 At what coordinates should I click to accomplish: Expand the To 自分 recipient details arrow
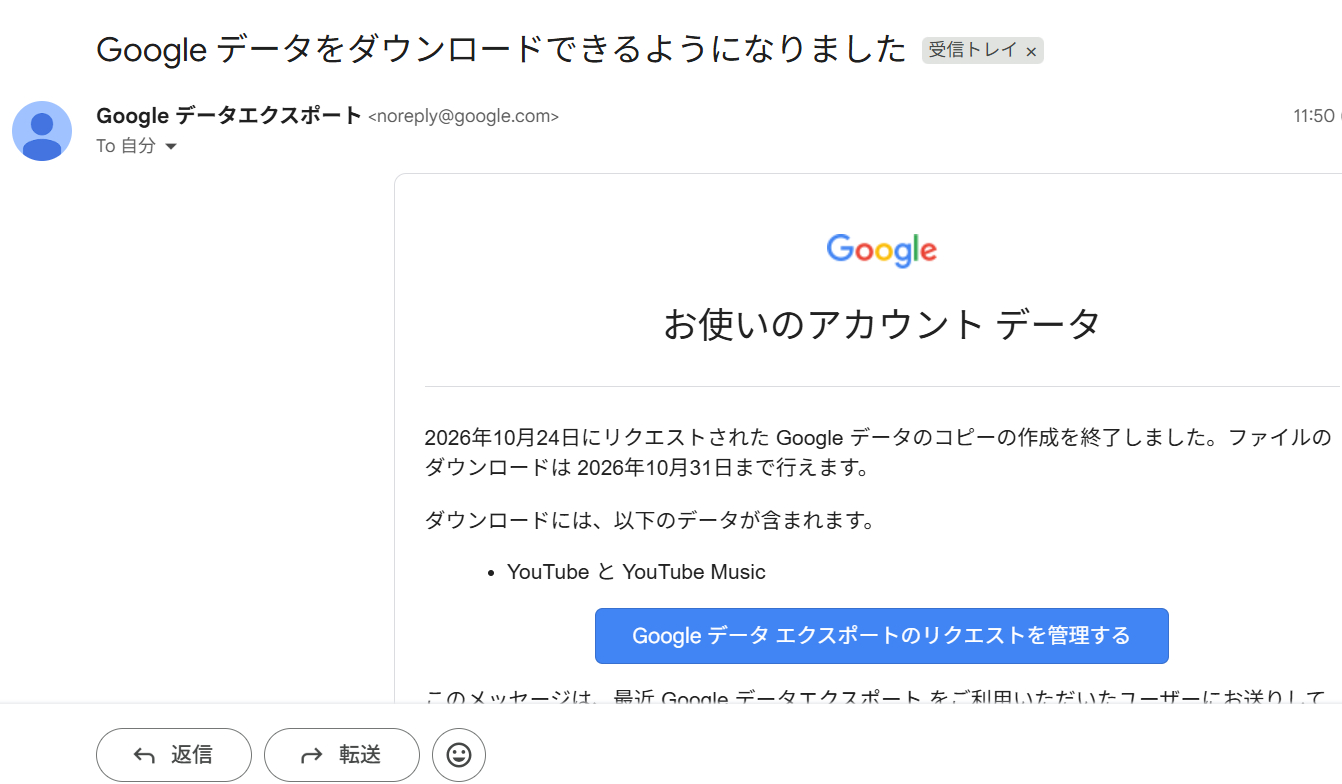170,147
